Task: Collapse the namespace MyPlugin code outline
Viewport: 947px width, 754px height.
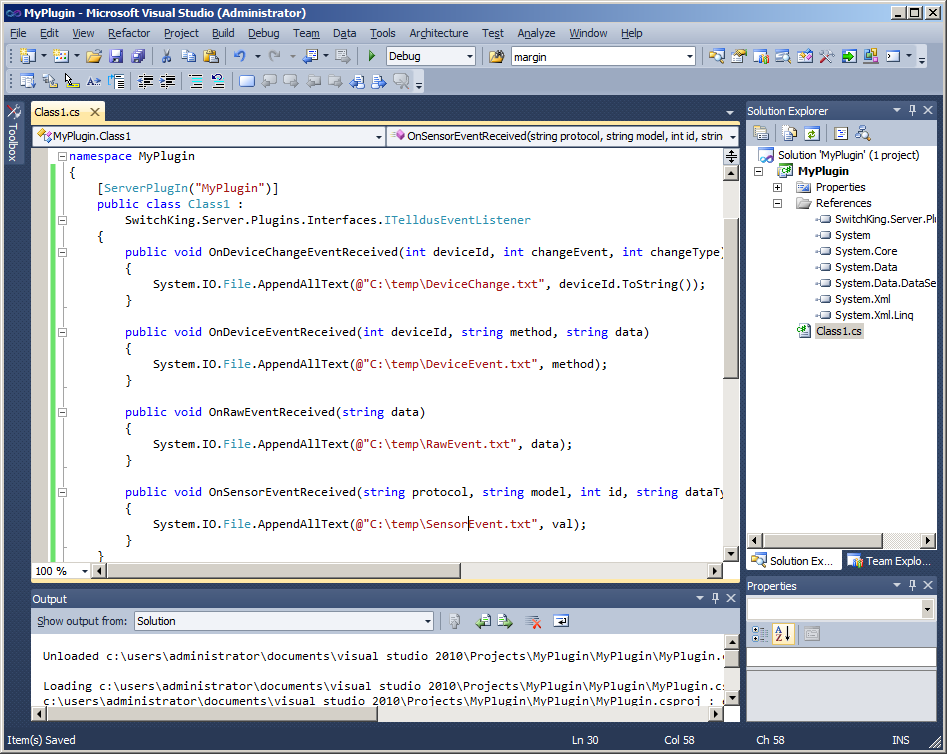Action: (62, 156)
